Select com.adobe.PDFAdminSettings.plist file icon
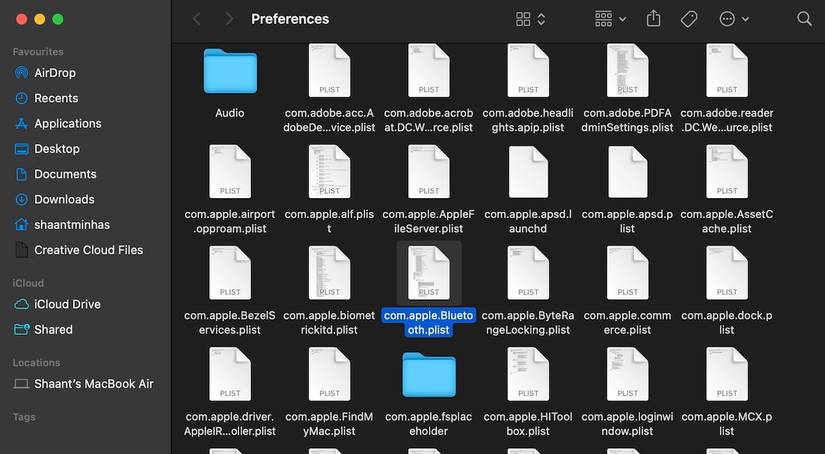Viewport: 825px width, 454px height. click(x=628, y=70)
